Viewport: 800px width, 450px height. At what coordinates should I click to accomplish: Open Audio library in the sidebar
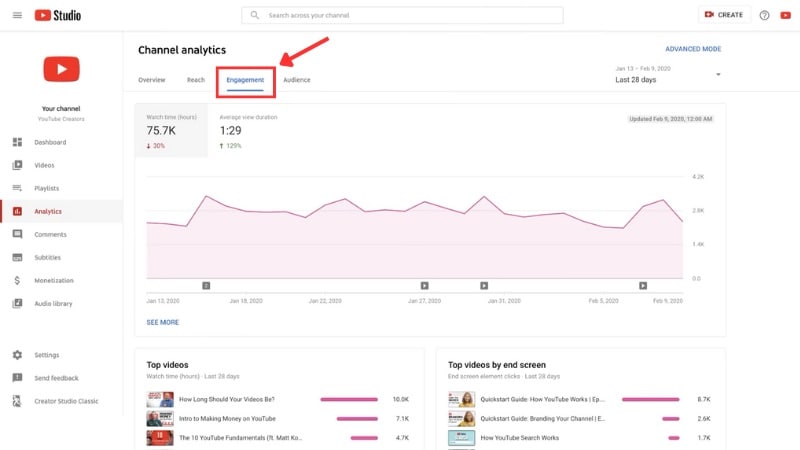[x=61, y=303]
